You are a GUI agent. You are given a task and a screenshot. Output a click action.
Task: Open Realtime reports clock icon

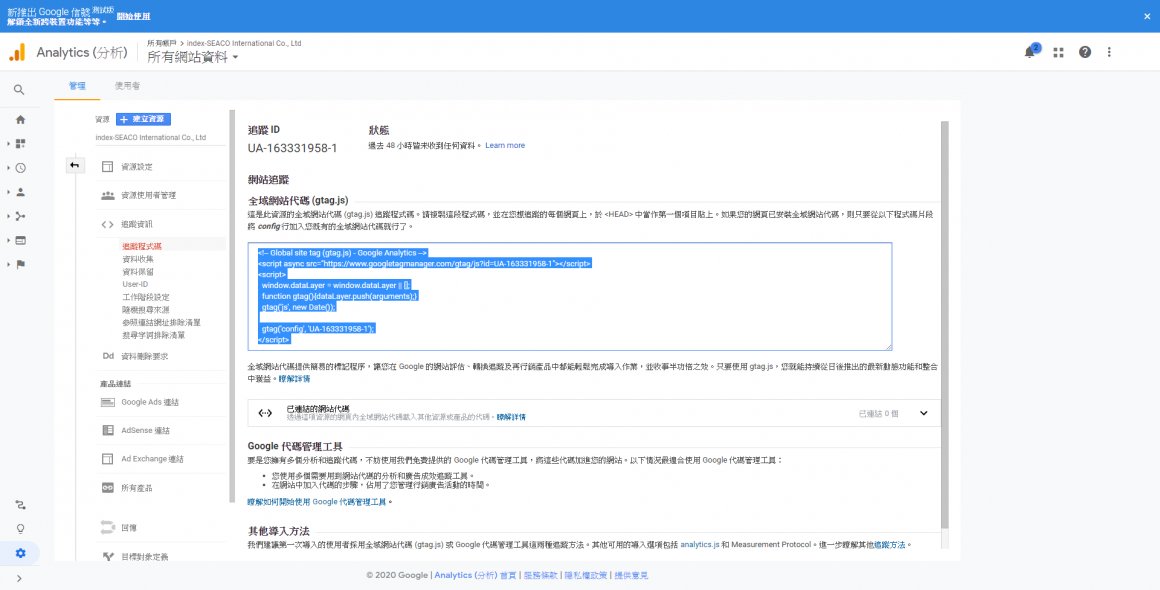[x=20, y=168]
